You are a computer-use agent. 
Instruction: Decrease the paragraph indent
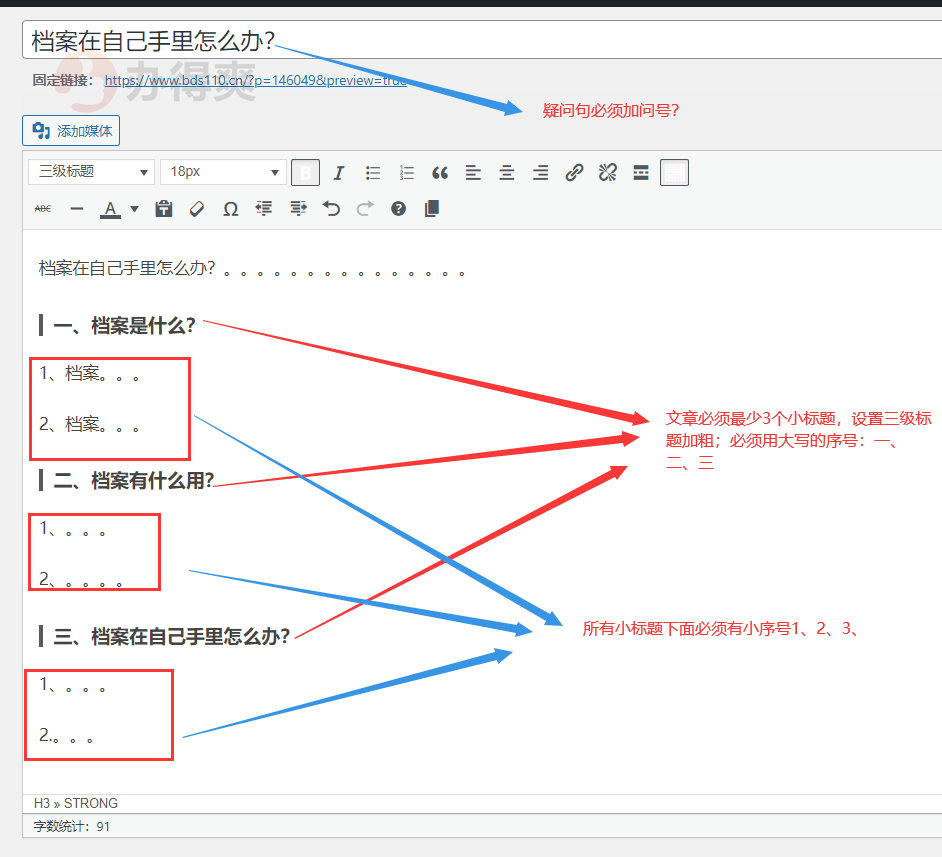coord(264,209)
